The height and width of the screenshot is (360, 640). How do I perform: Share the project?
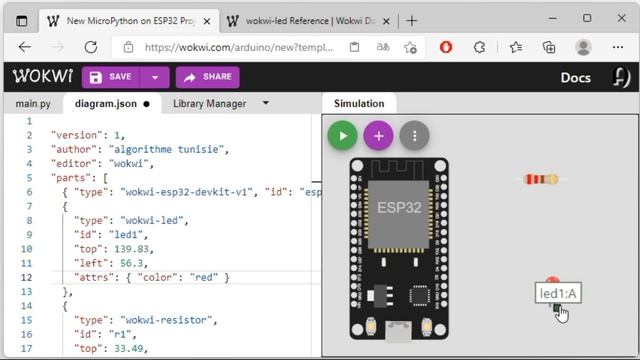[x=207, y=77]
